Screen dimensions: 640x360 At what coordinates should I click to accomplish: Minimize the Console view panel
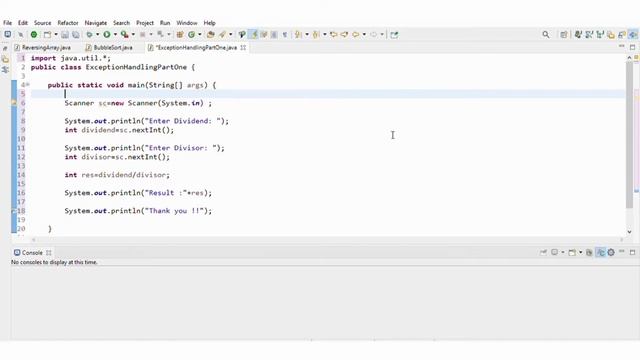click(x=622, y=252)
